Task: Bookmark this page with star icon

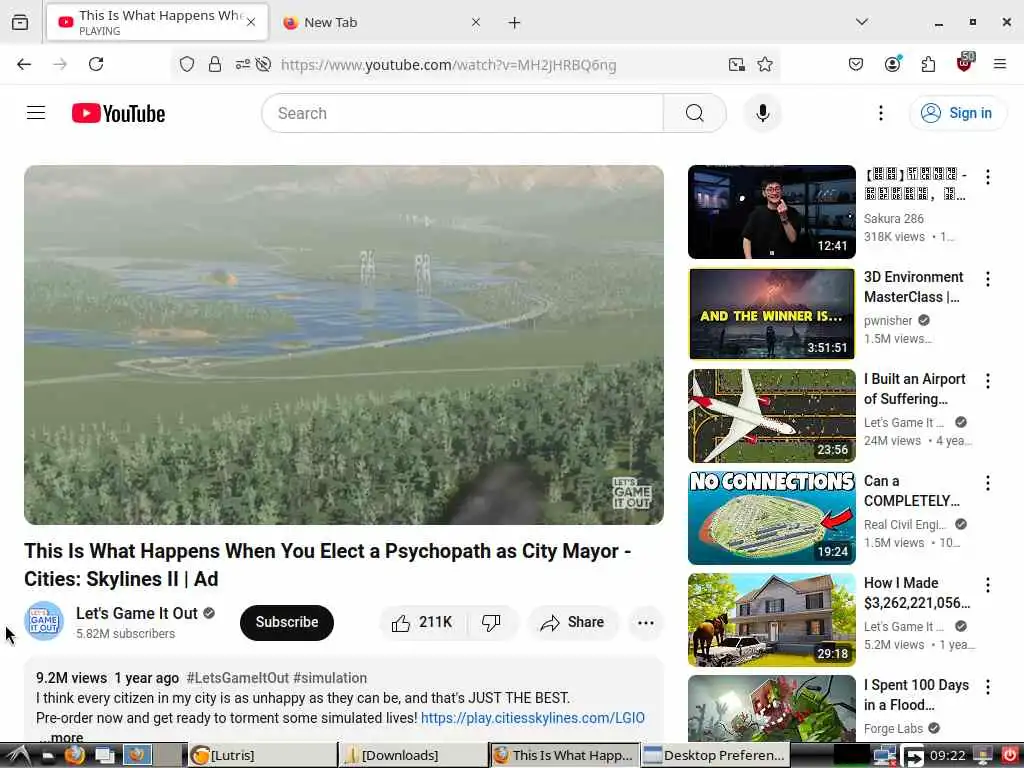Action: point(765,64)
